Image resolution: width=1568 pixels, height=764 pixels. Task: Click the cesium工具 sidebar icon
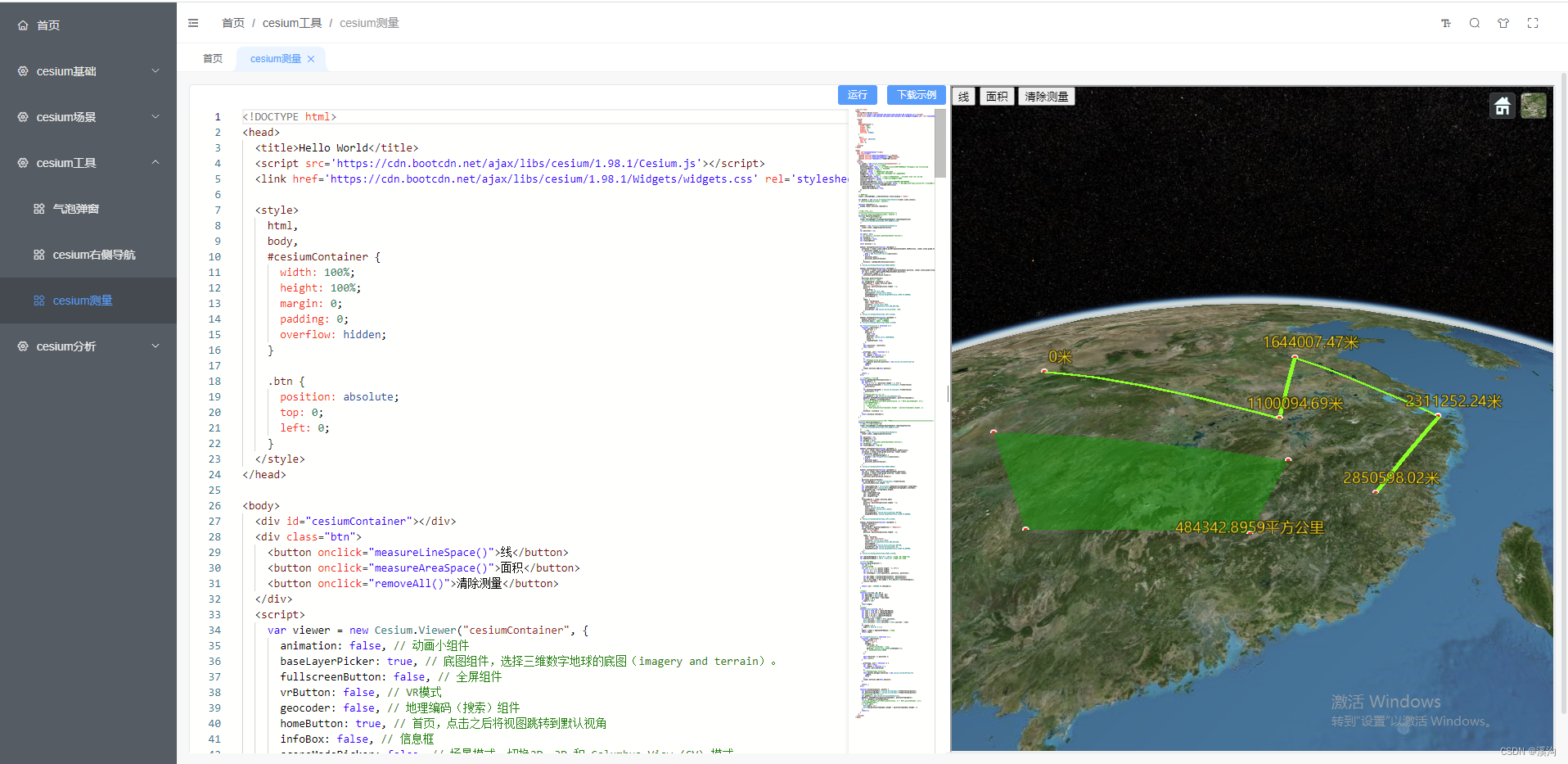point(23,163)
